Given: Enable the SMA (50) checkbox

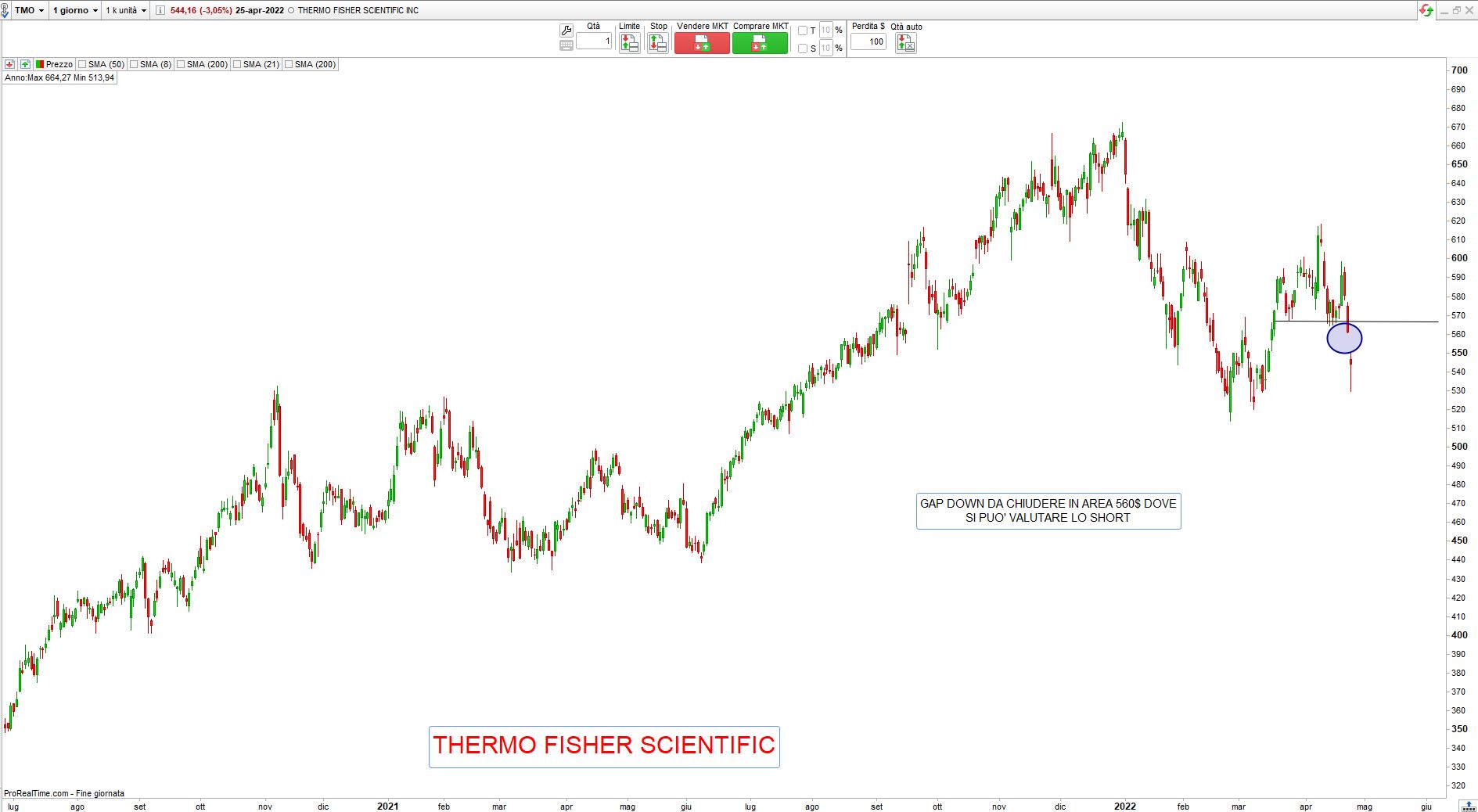Looking at the screenshot, I should pos(82,64).
